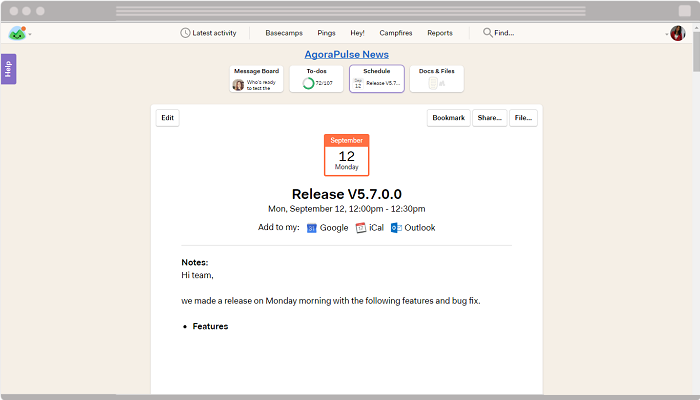Click the Bookmark button
Viewport: 700px width, 400px height.
click(448, 118)
